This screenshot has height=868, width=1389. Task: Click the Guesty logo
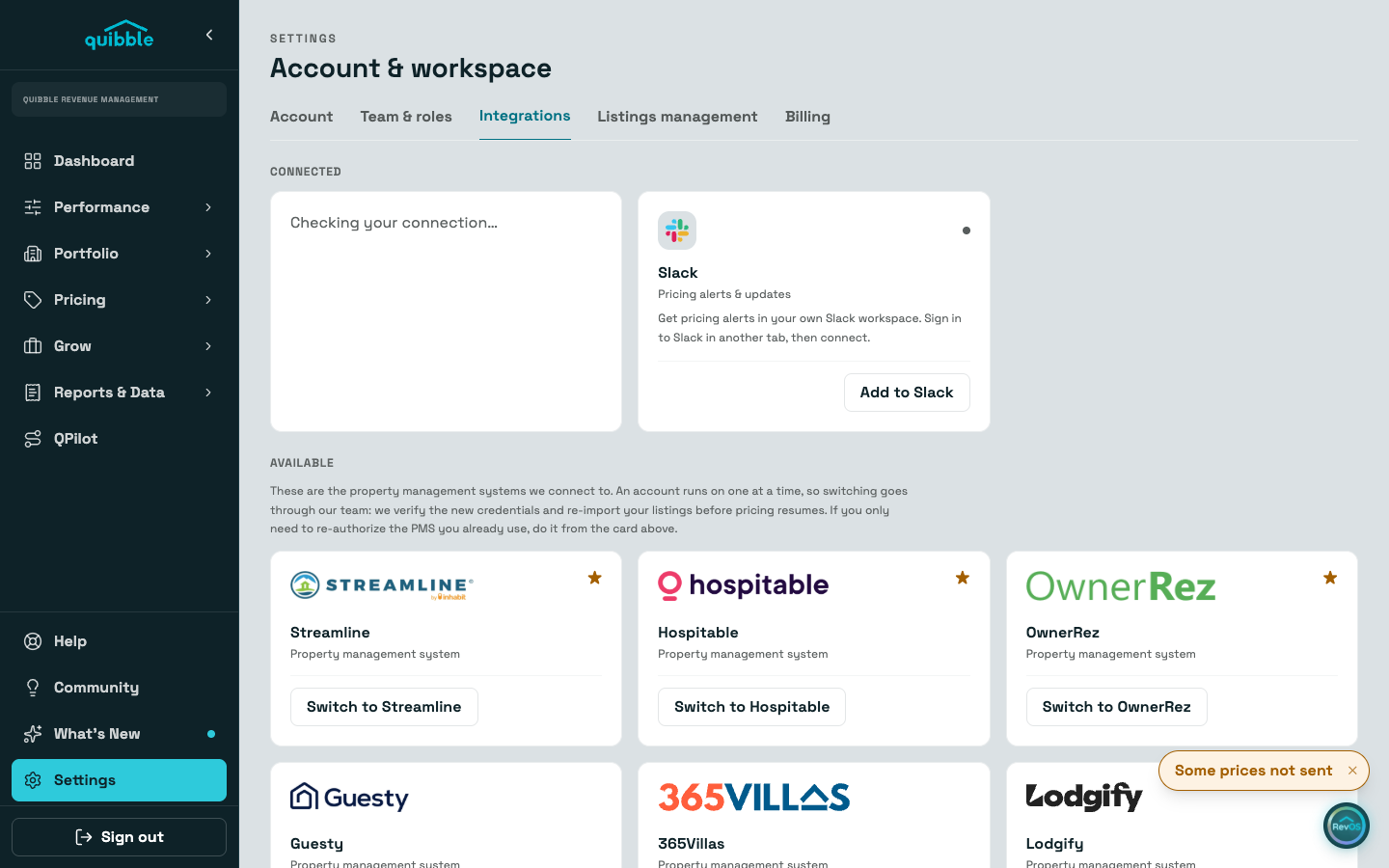click(x=349, y=797)
